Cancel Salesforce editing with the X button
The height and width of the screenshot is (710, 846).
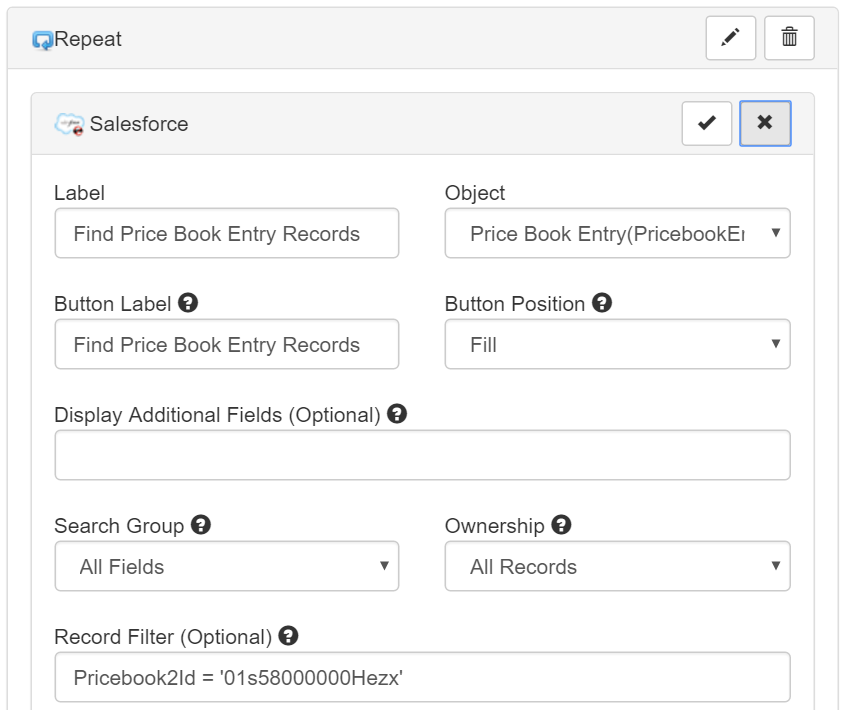765,124
